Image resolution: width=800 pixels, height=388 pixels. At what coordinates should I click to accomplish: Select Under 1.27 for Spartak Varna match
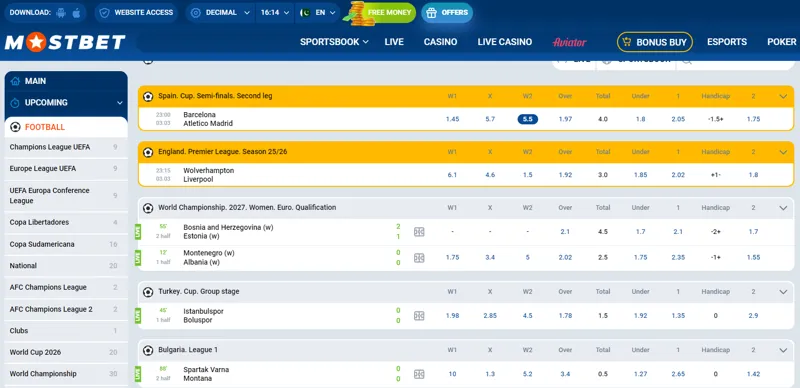tap(640, 374)
